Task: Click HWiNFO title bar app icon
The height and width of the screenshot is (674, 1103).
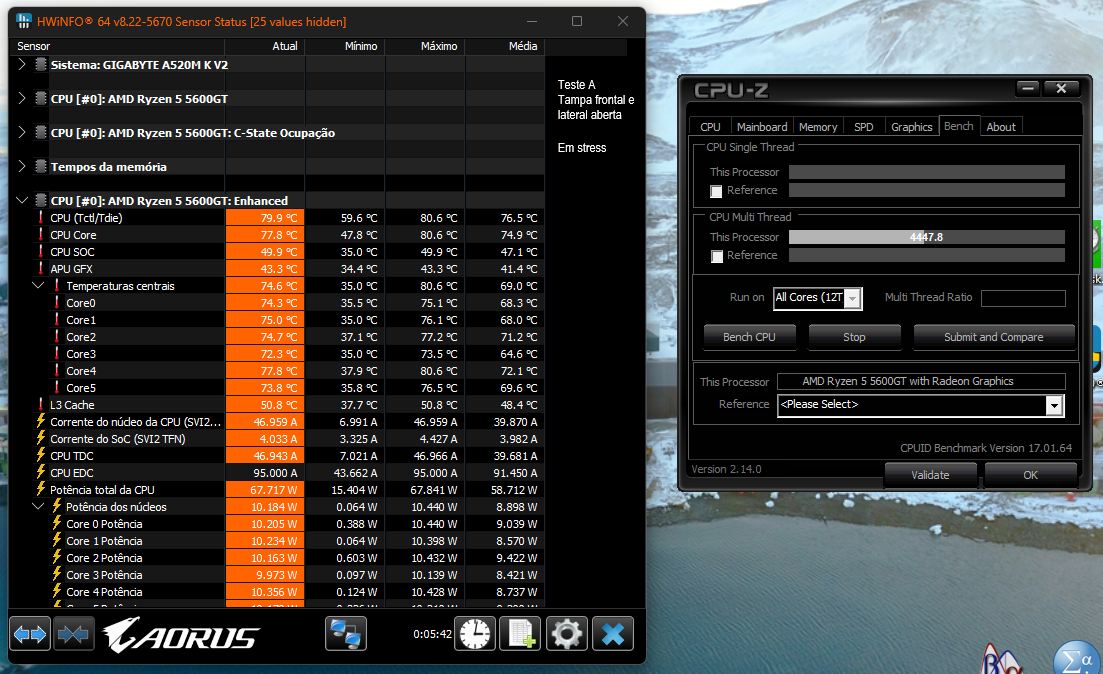Action: [x=24, y=21]
